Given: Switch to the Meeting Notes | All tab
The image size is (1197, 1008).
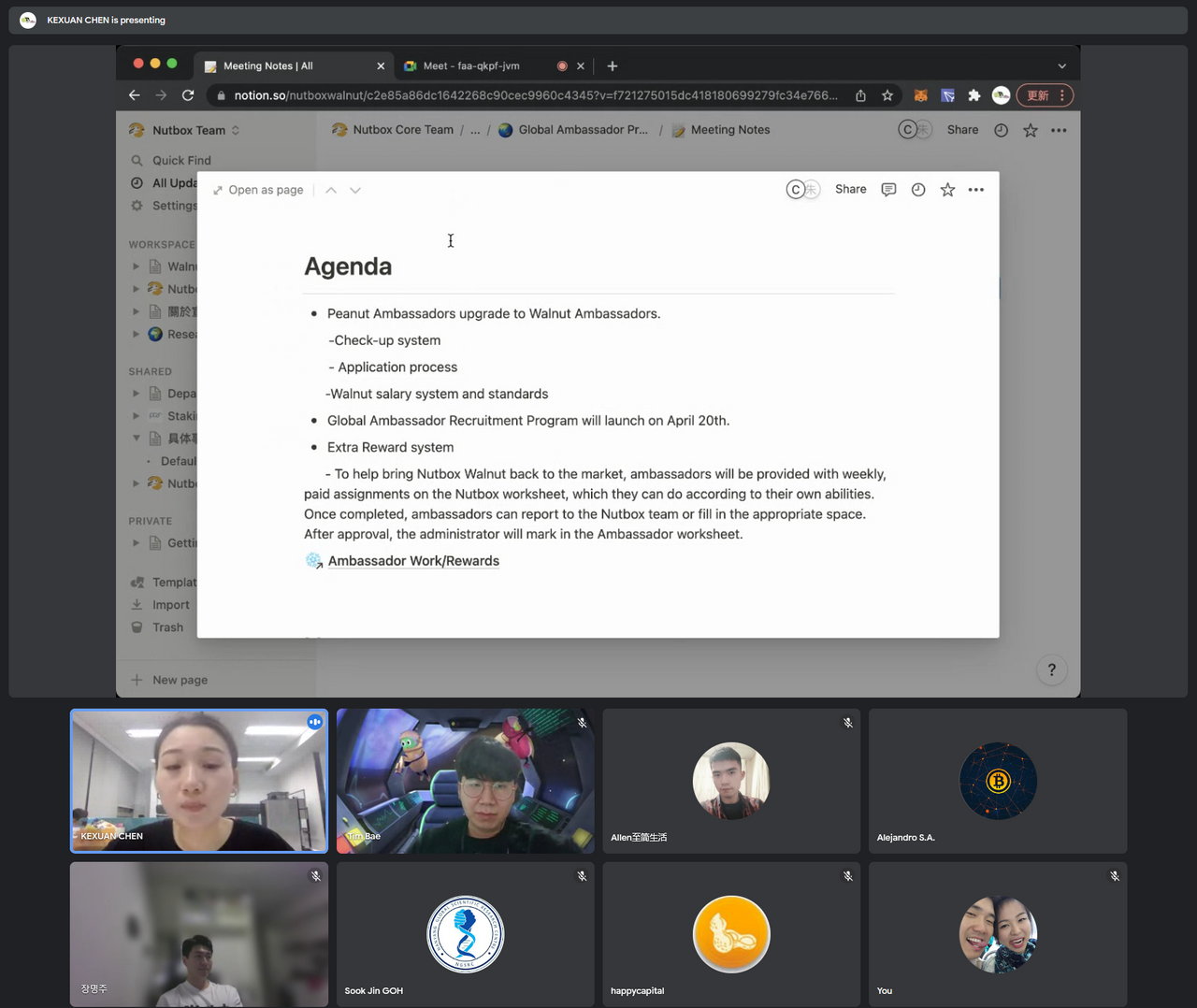Looking at the screenshot, I should (x=294, y=65).
